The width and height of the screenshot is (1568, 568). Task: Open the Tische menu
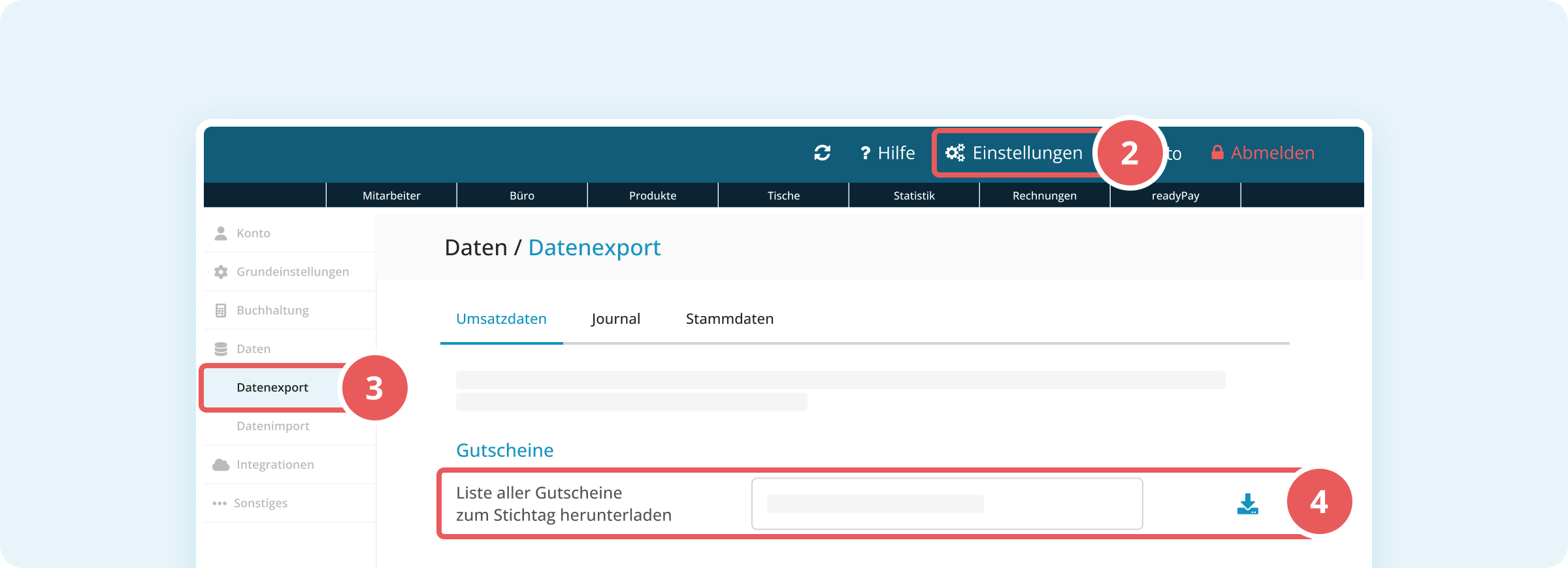[x=783, y=195]
